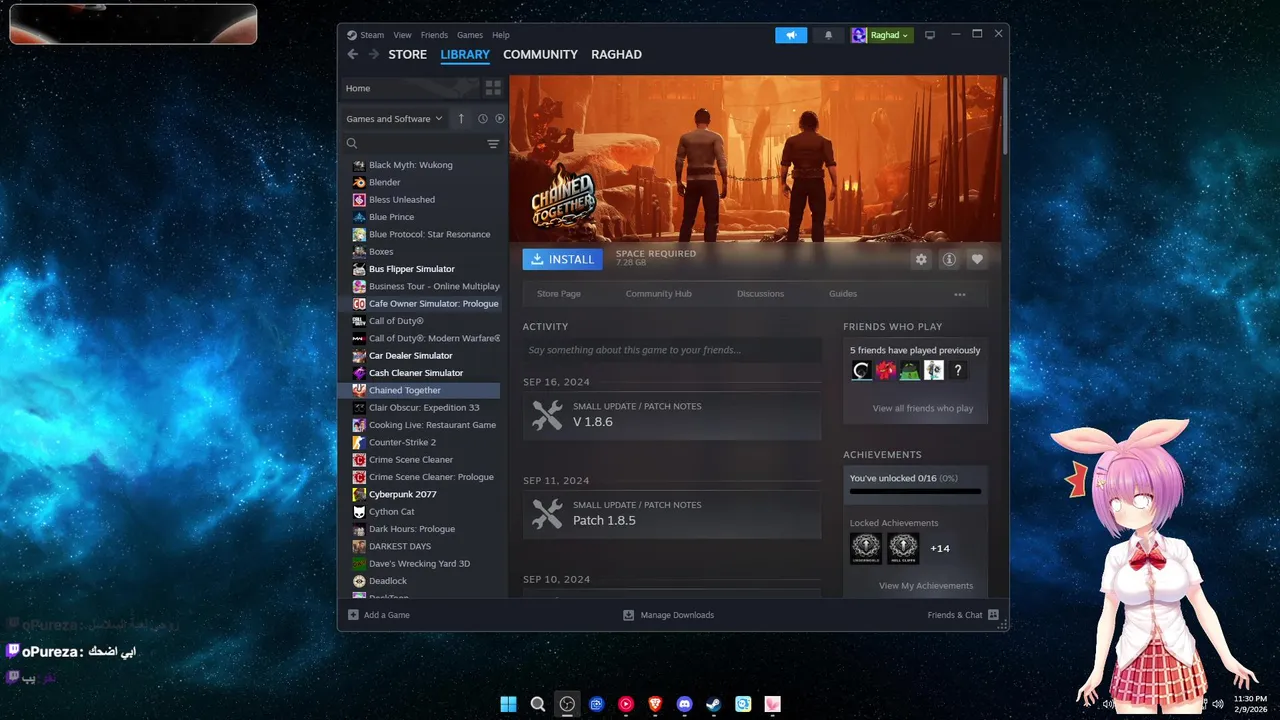1280x720 pixels.
Task: Open the Community Hub link
Action: tap(658, 294)
